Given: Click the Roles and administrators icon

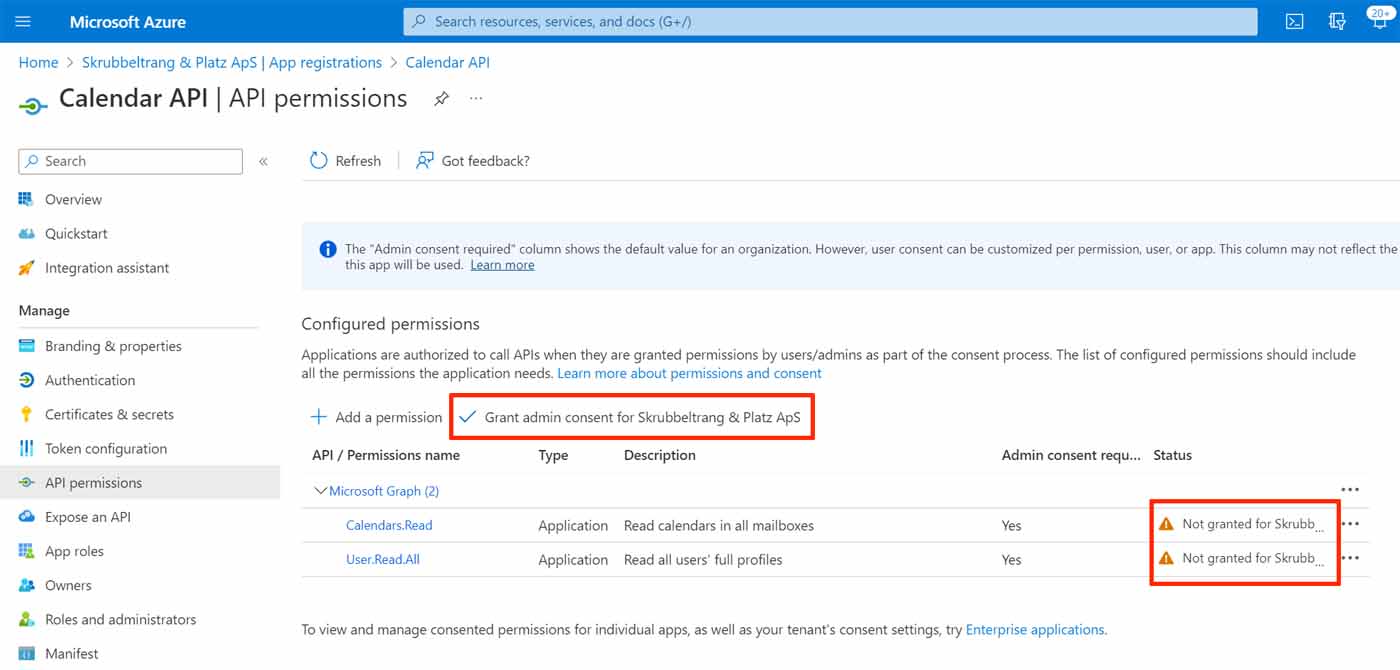Looking at the screenshot, I should click(27, 619).
